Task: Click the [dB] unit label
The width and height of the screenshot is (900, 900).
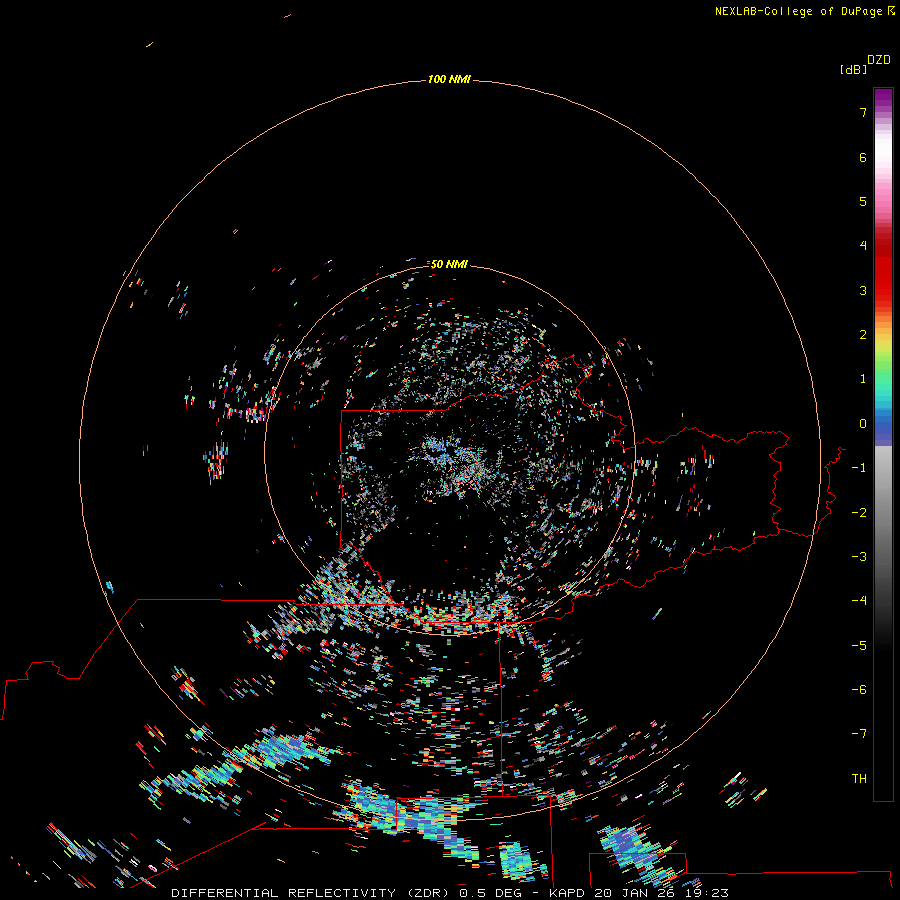Action: point(853,69)
